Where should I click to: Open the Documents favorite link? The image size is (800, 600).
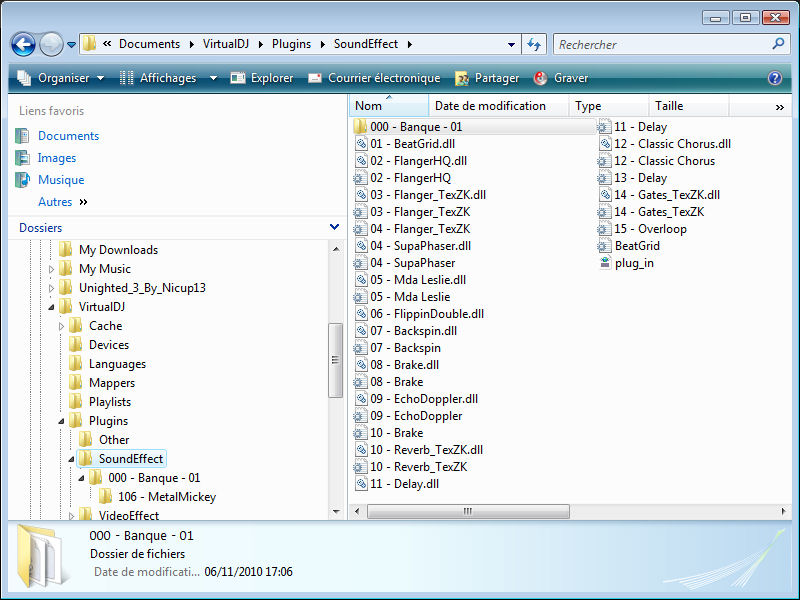click(x=68, y=136)
